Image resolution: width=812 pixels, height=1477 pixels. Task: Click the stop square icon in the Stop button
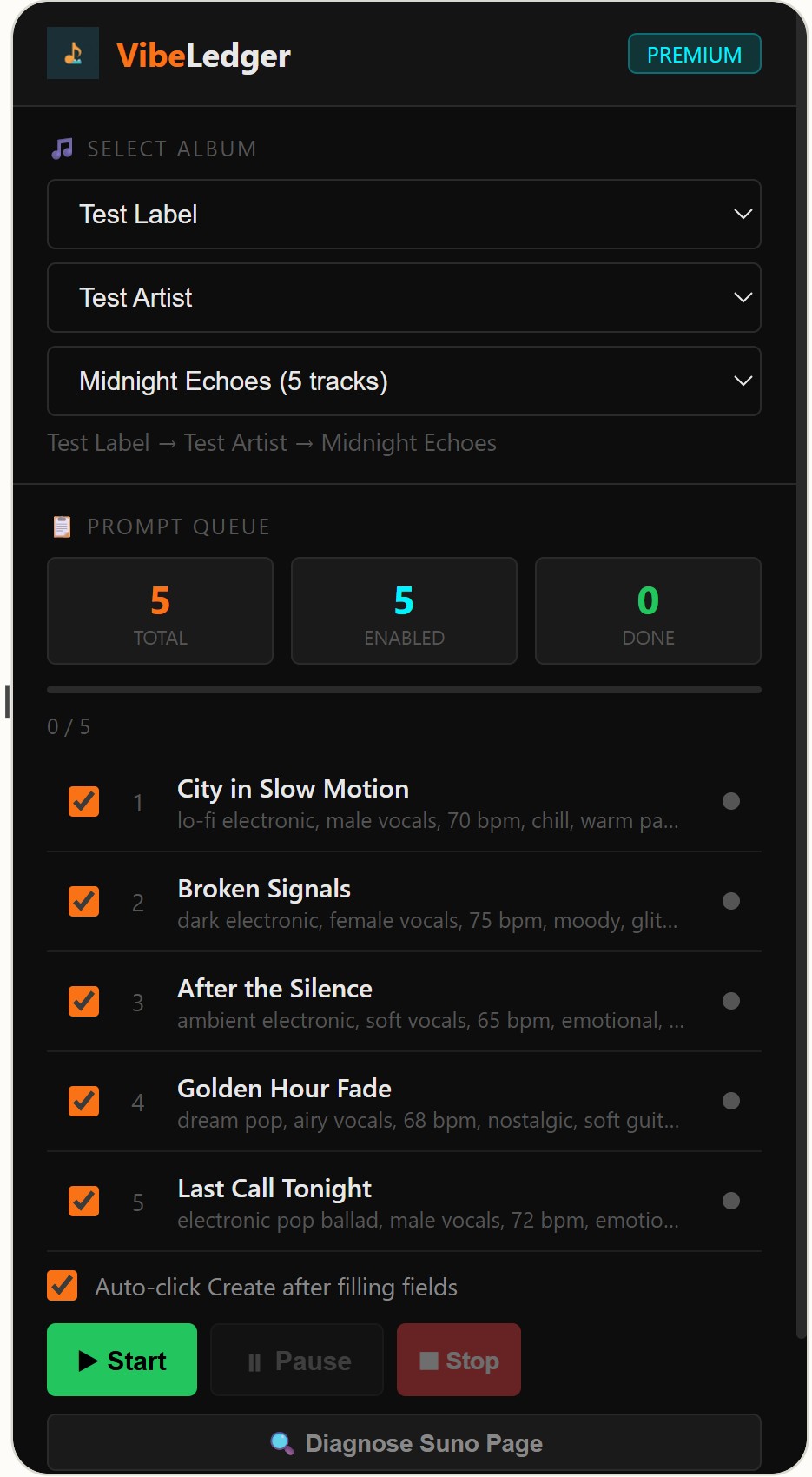point(427,1360)
